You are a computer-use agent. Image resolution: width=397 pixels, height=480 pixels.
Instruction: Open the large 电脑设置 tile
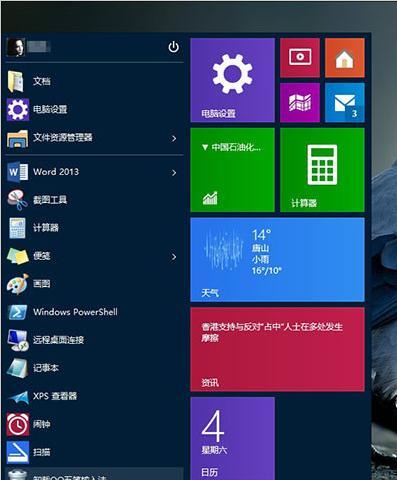[x=233, y=80]
